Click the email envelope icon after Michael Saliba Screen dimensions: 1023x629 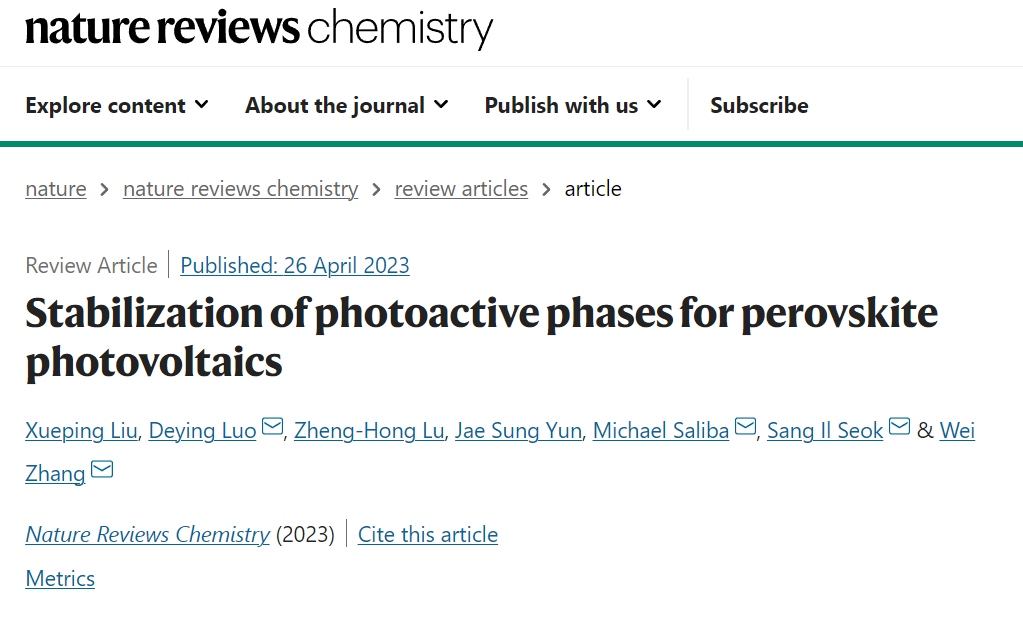pos(745,426)
